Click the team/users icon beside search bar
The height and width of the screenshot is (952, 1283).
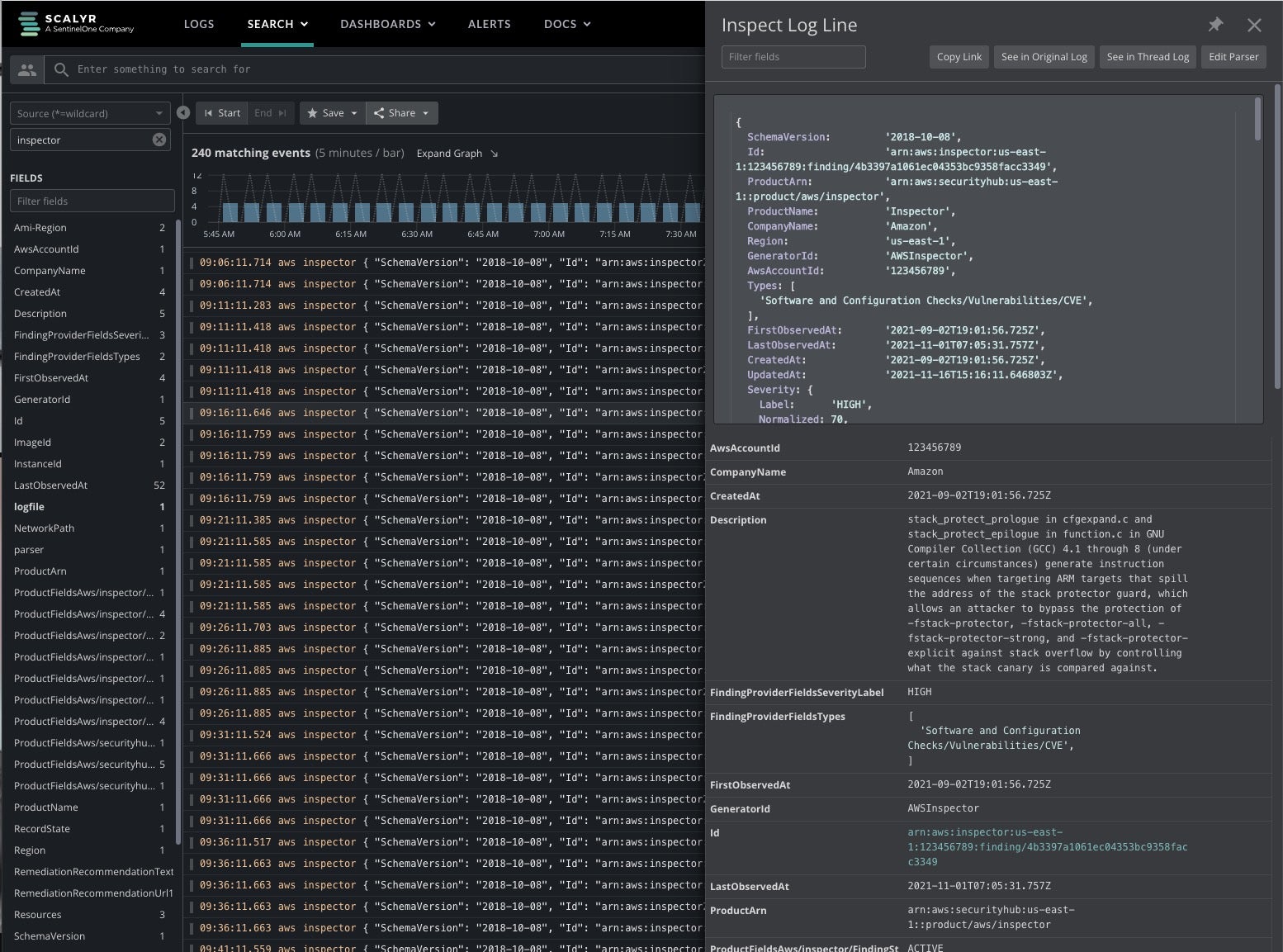pyautogui.click(x=27, y=70)
